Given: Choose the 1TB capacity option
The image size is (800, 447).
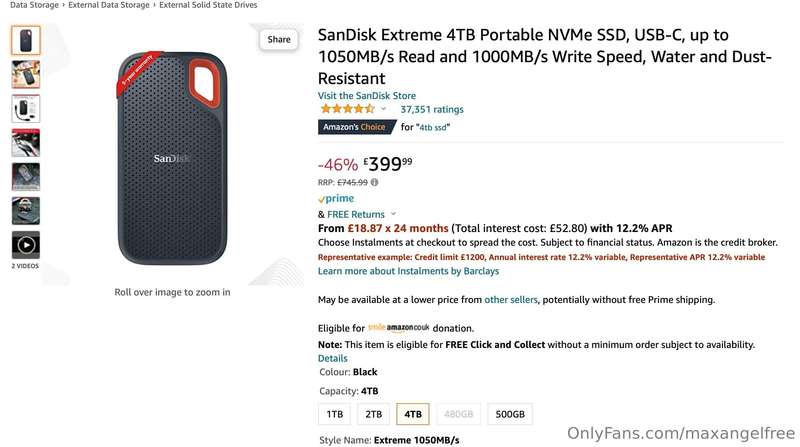Looking at the screenshot, I should click(x=335, y=414).
